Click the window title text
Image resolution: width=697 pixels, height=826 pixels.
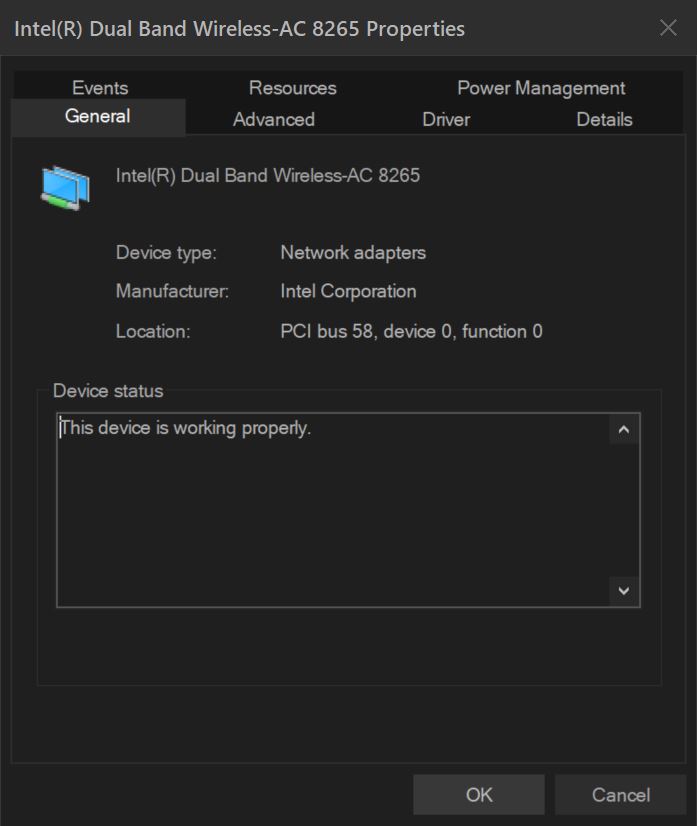click(239, 29)
